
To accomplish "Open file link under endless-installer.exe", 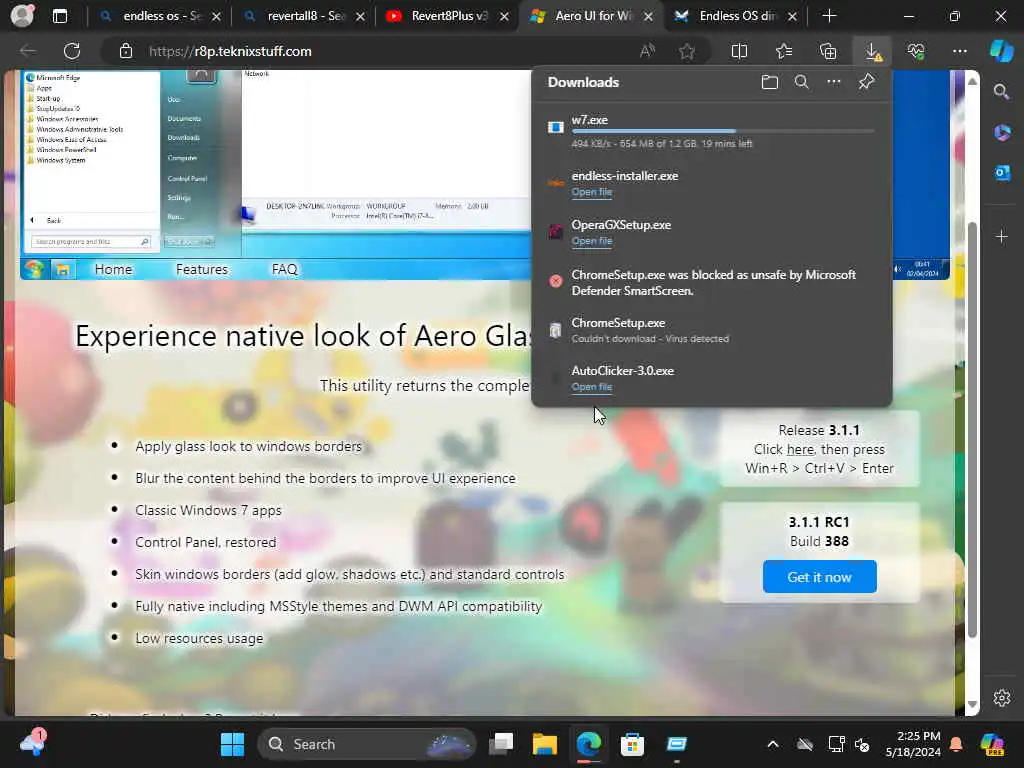I will point(592,192).
